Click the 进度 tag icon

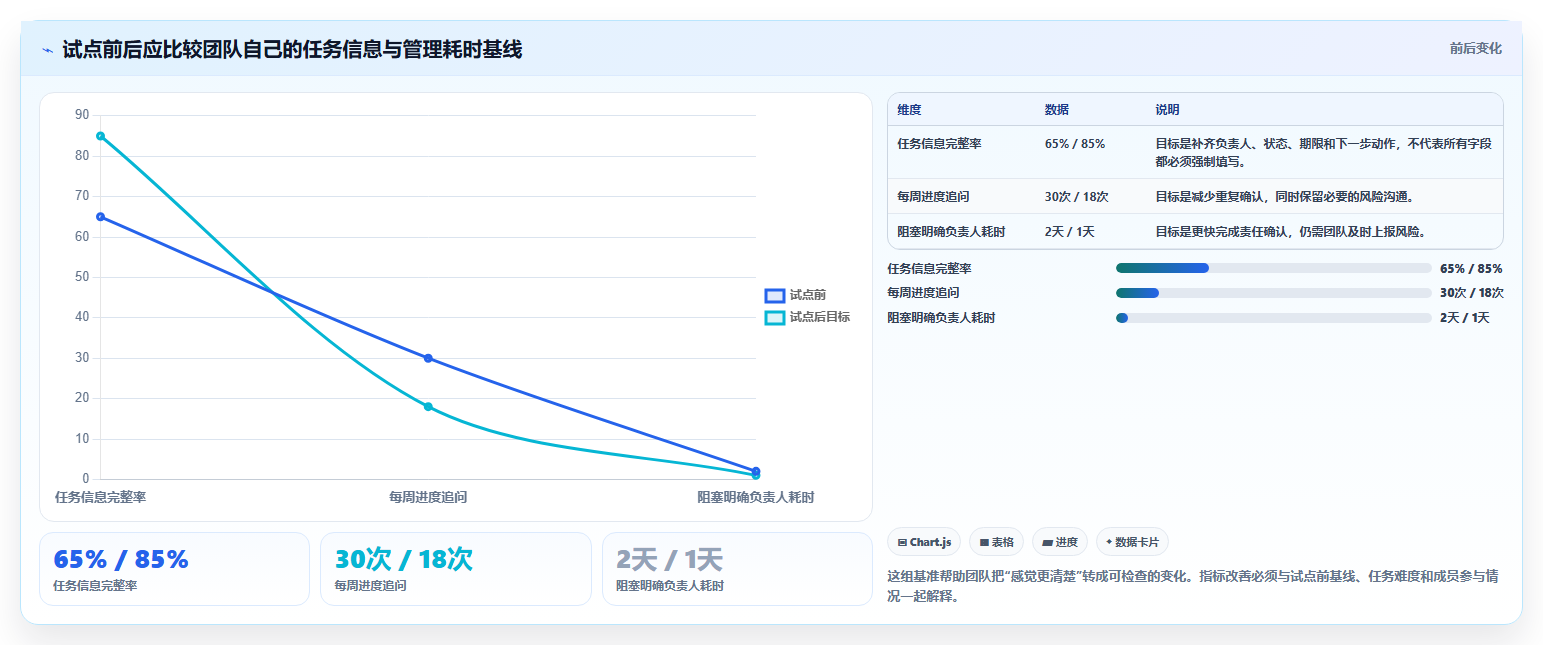[1047, 542]
